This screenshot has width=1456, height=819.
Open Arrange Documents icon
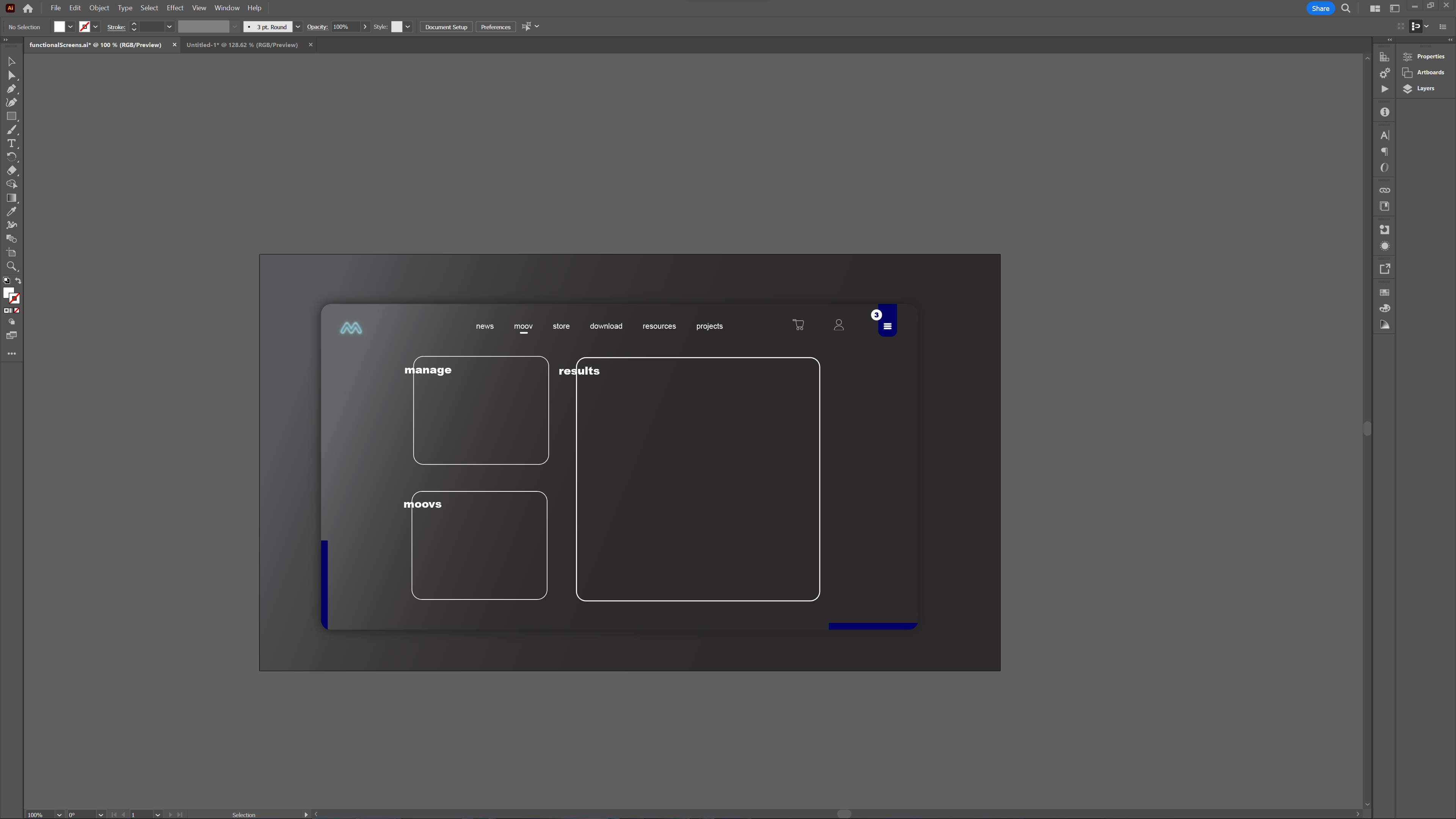point(1375,8)
